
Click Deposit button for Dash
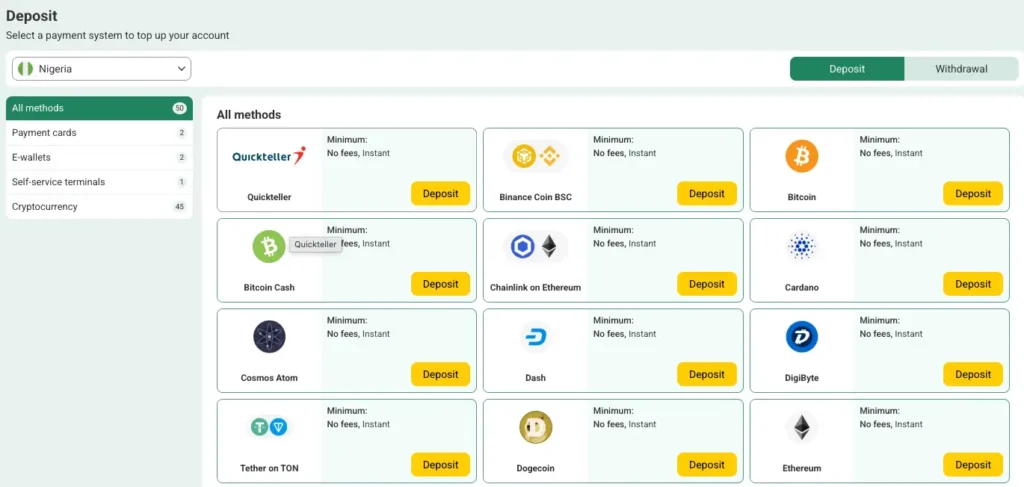(x=707, y=375)
